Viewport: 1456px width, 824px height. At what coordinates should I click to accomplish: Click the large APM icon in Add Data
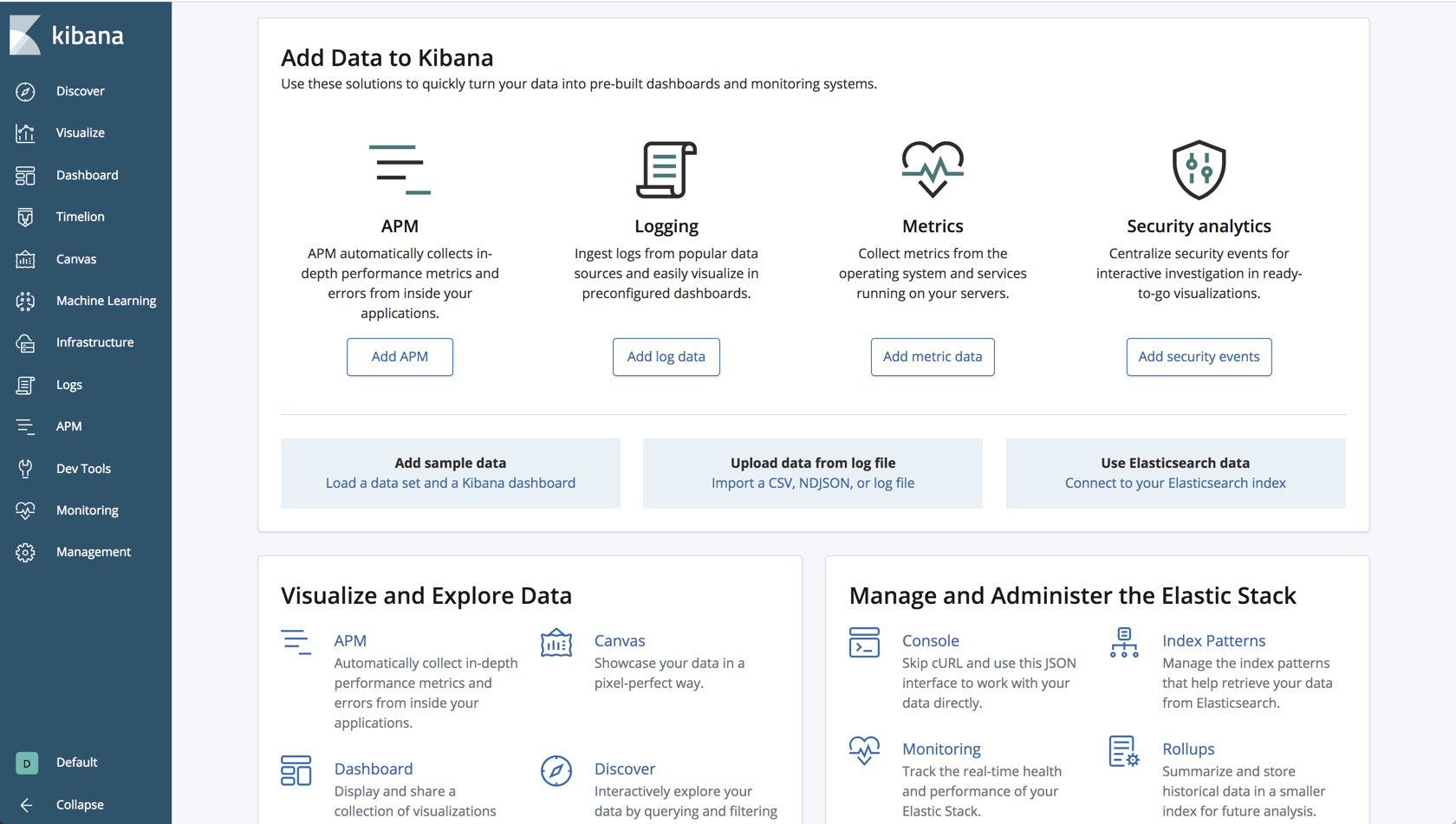point(400,169)
